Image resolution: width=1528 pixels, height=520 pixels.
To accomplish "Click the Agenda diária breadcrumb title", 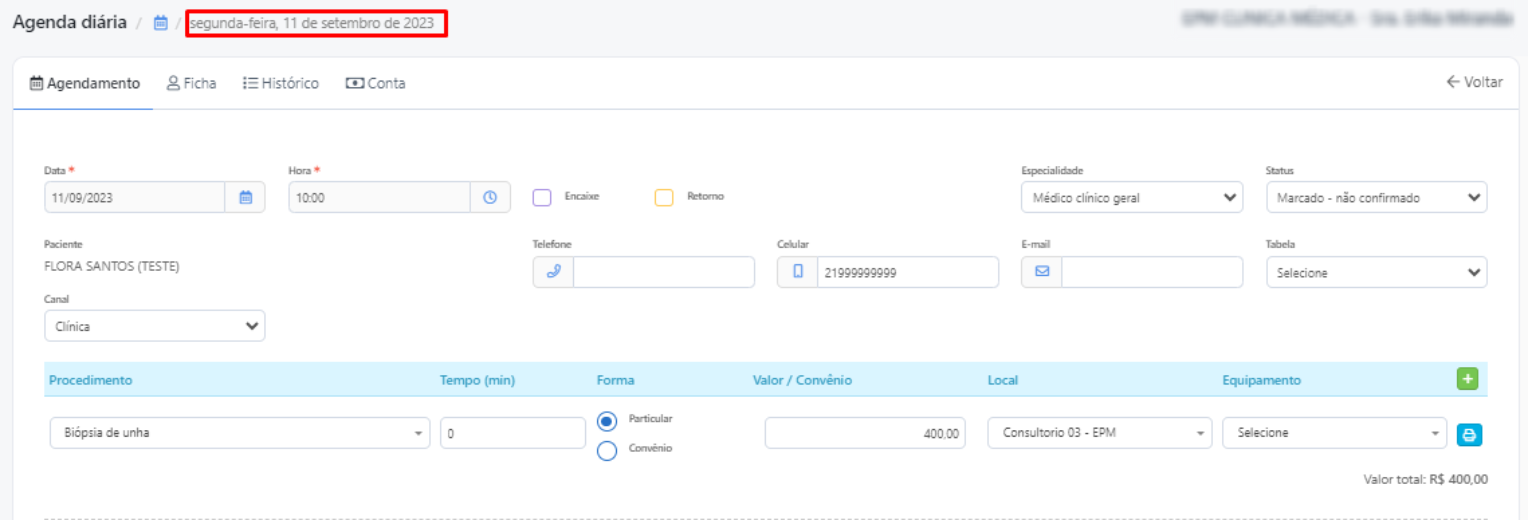I will pos(70,22).
